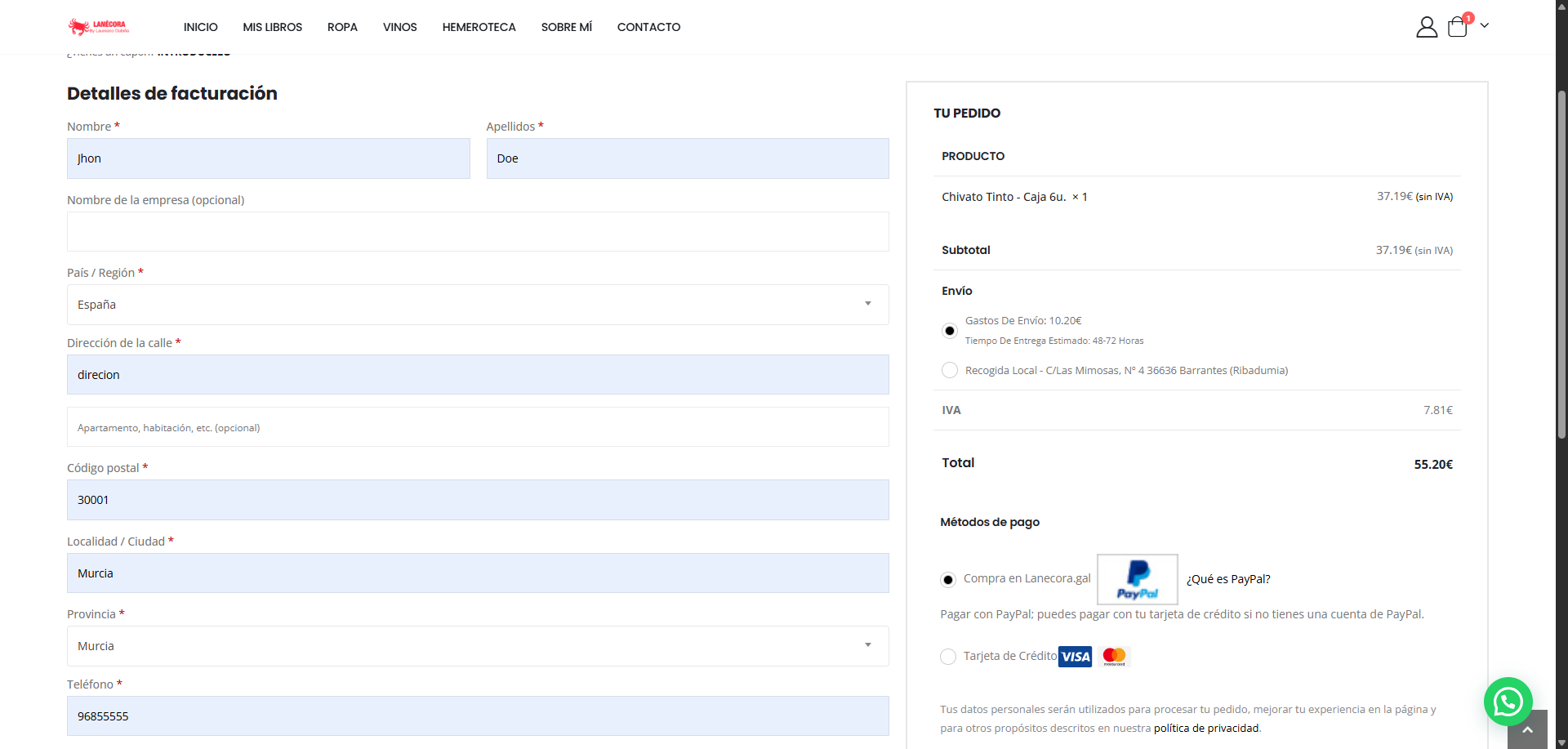Viewport: 1568px width, 749px height.
Task: Click the Lanécora logo in header
Action: click(99, 27)
